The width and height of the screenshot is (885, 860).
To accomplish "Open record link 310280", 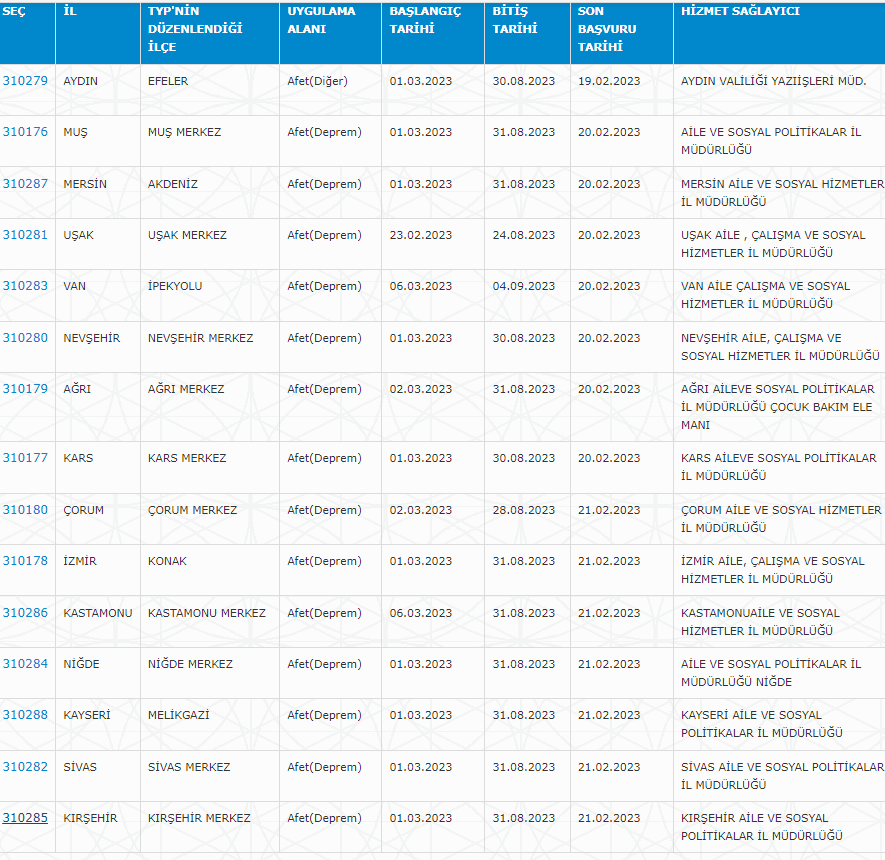I will coord(25,337).
